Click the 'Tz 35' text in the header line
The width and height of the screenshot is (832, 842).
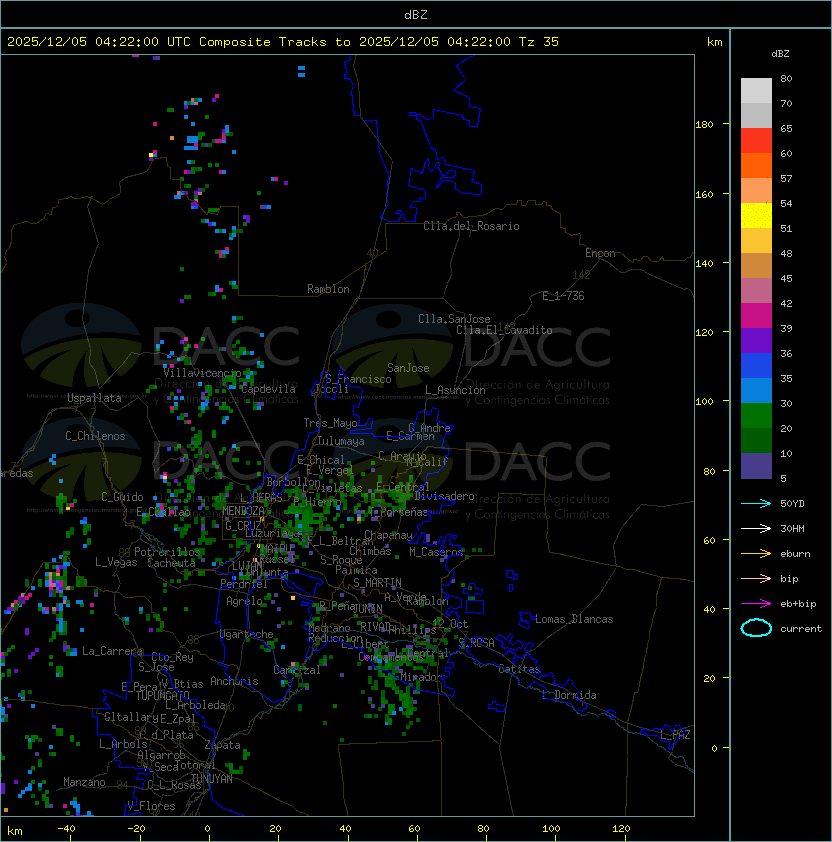[539, 42]
